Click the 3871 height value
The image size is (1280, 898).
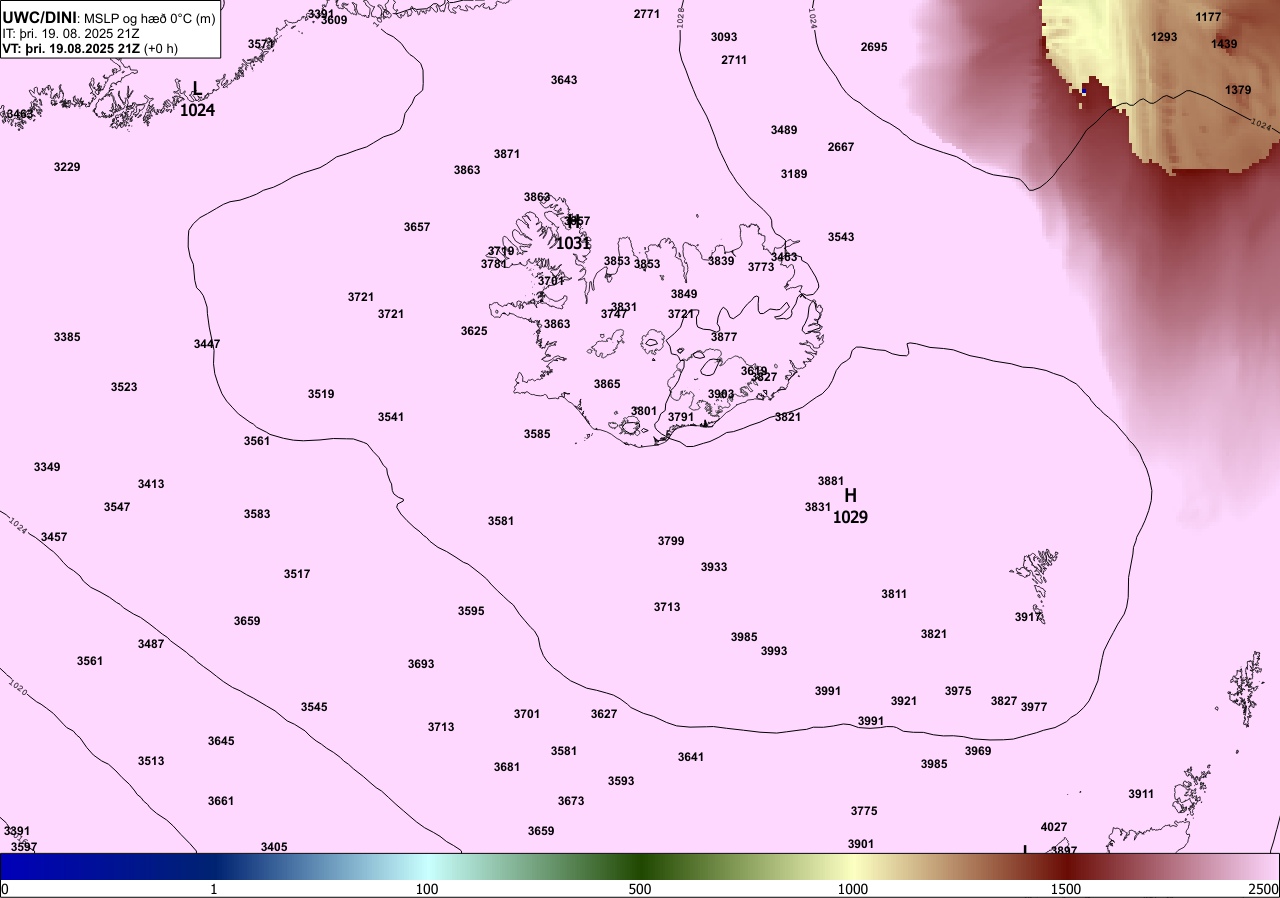tap(507, 154)
